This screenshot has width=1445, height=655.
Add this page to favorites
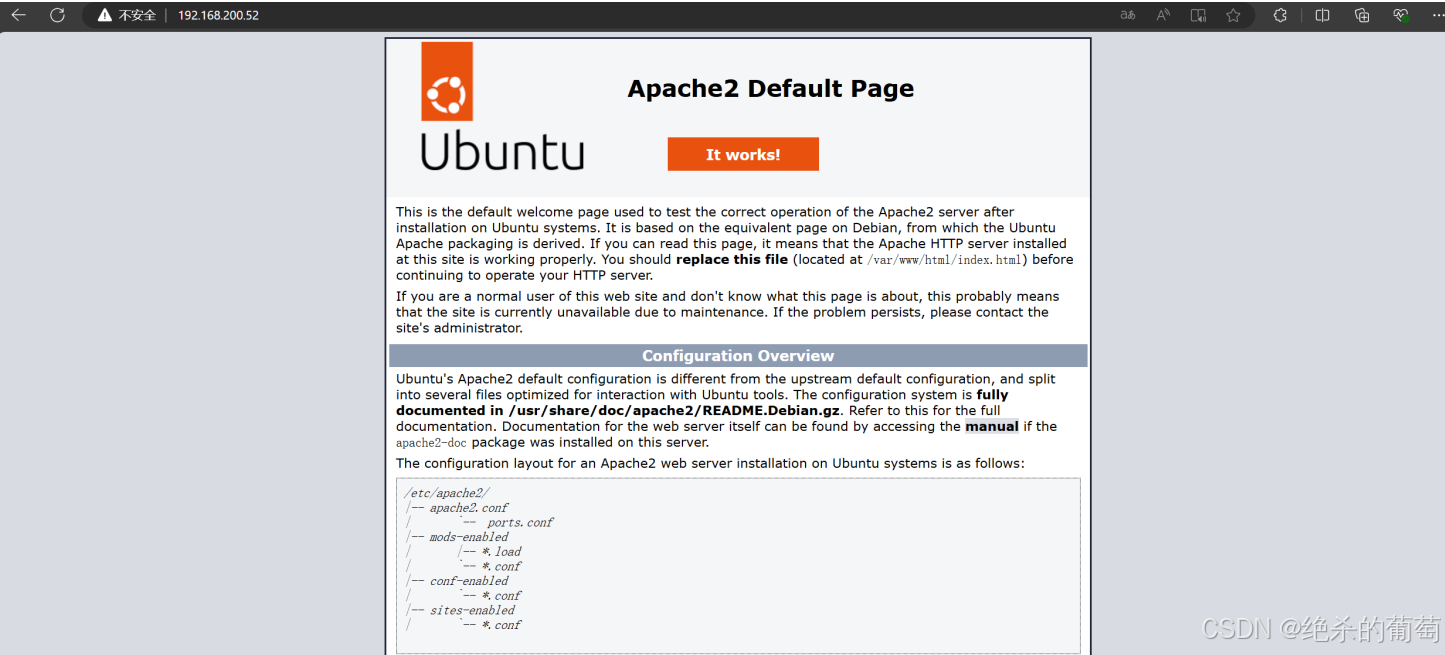(1233, 15)
